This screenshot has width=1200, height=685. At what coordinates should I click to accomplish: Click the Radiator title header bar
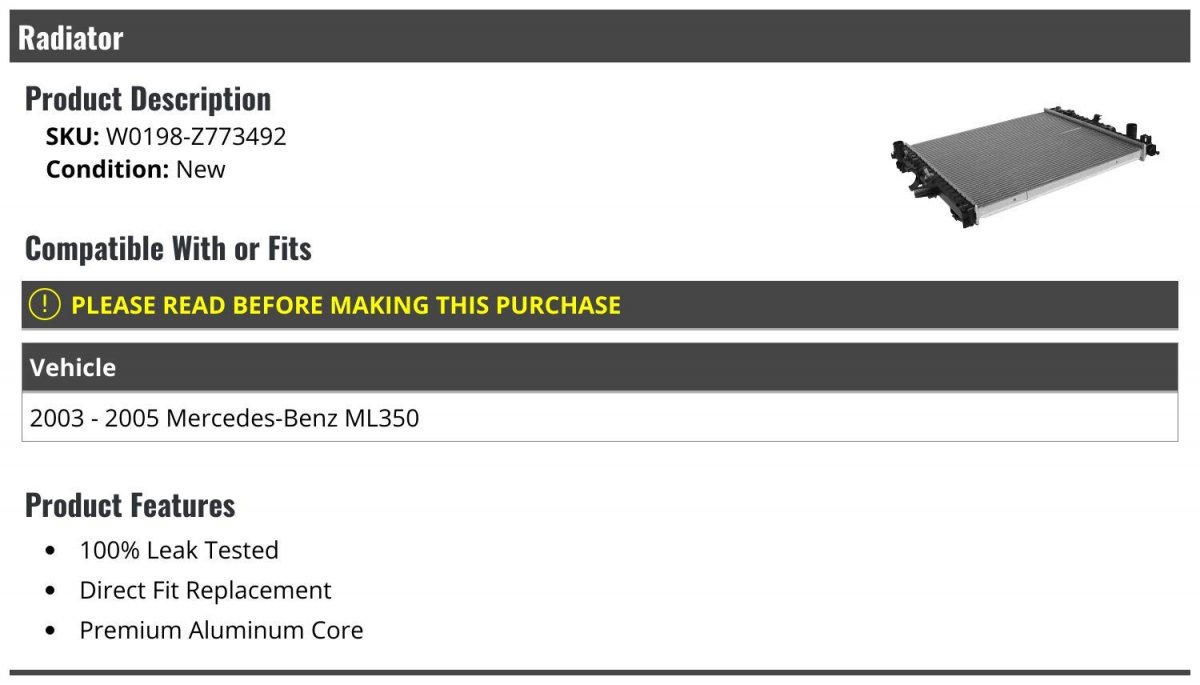click(x=600, y=37)
